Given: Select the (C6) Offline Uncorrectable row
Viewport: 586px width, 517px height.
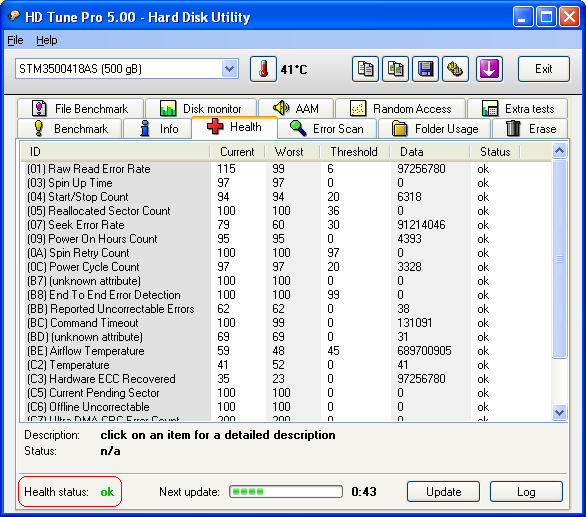Looking at the screenshot, I should tap(286, 407).
